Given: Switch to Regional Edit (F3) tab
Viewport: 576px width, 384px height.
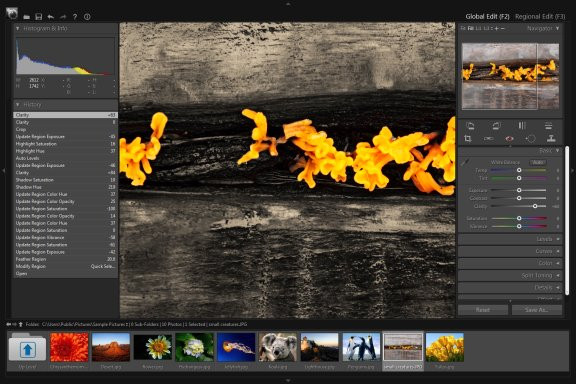Looking at the screenshot, I should tap(540, 17).
